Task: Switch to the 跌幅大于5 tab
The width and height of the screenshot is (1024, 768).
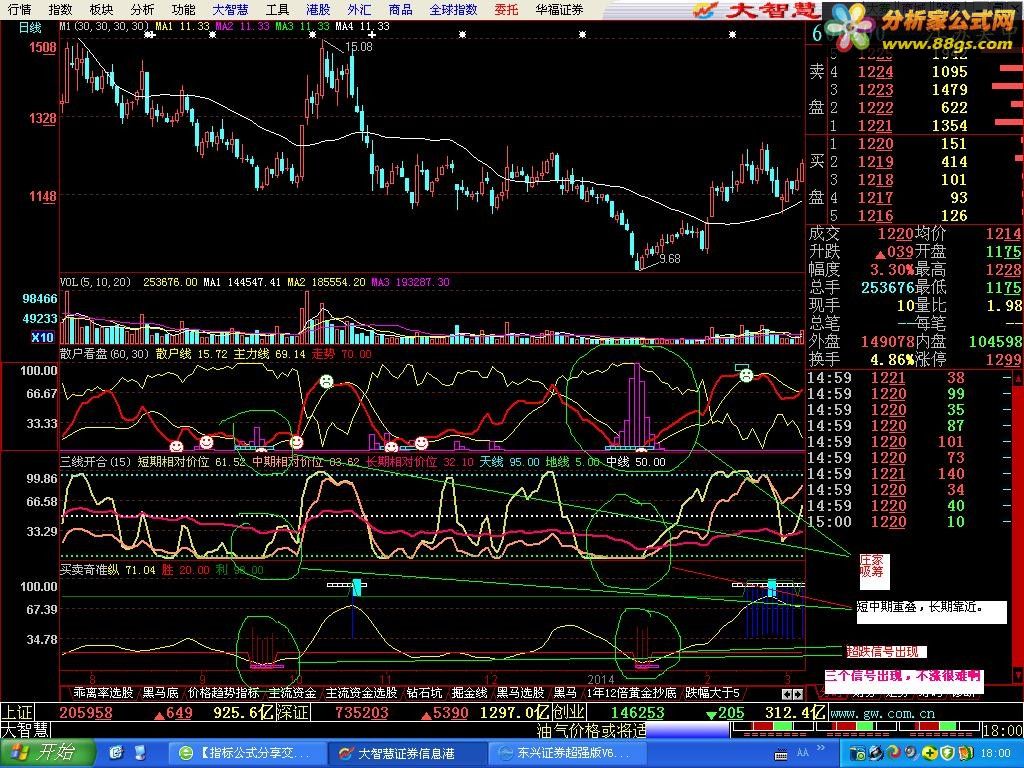Action: [712, 692]
